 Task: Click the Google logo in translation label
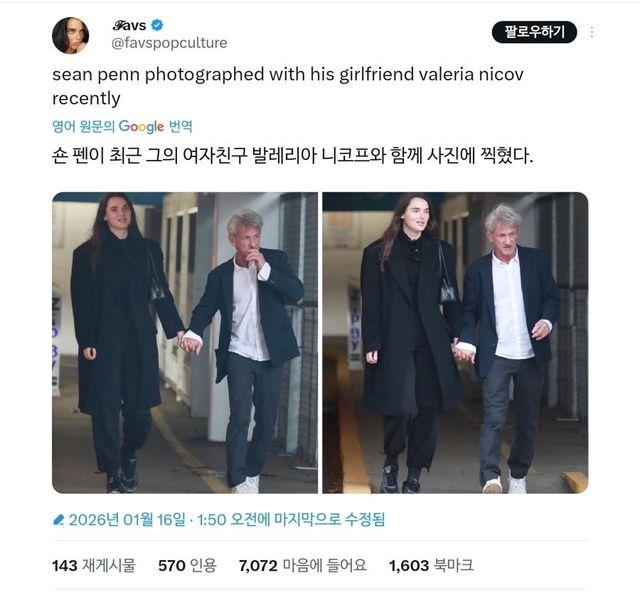141,127
